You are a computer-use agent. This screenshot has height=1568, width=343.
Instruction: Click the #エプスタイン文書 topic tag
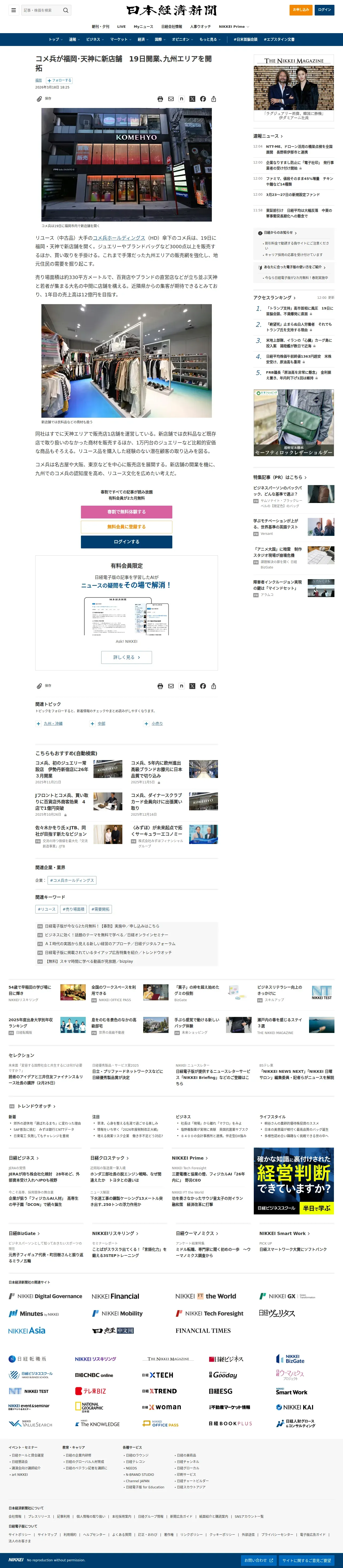click(279, 40)
